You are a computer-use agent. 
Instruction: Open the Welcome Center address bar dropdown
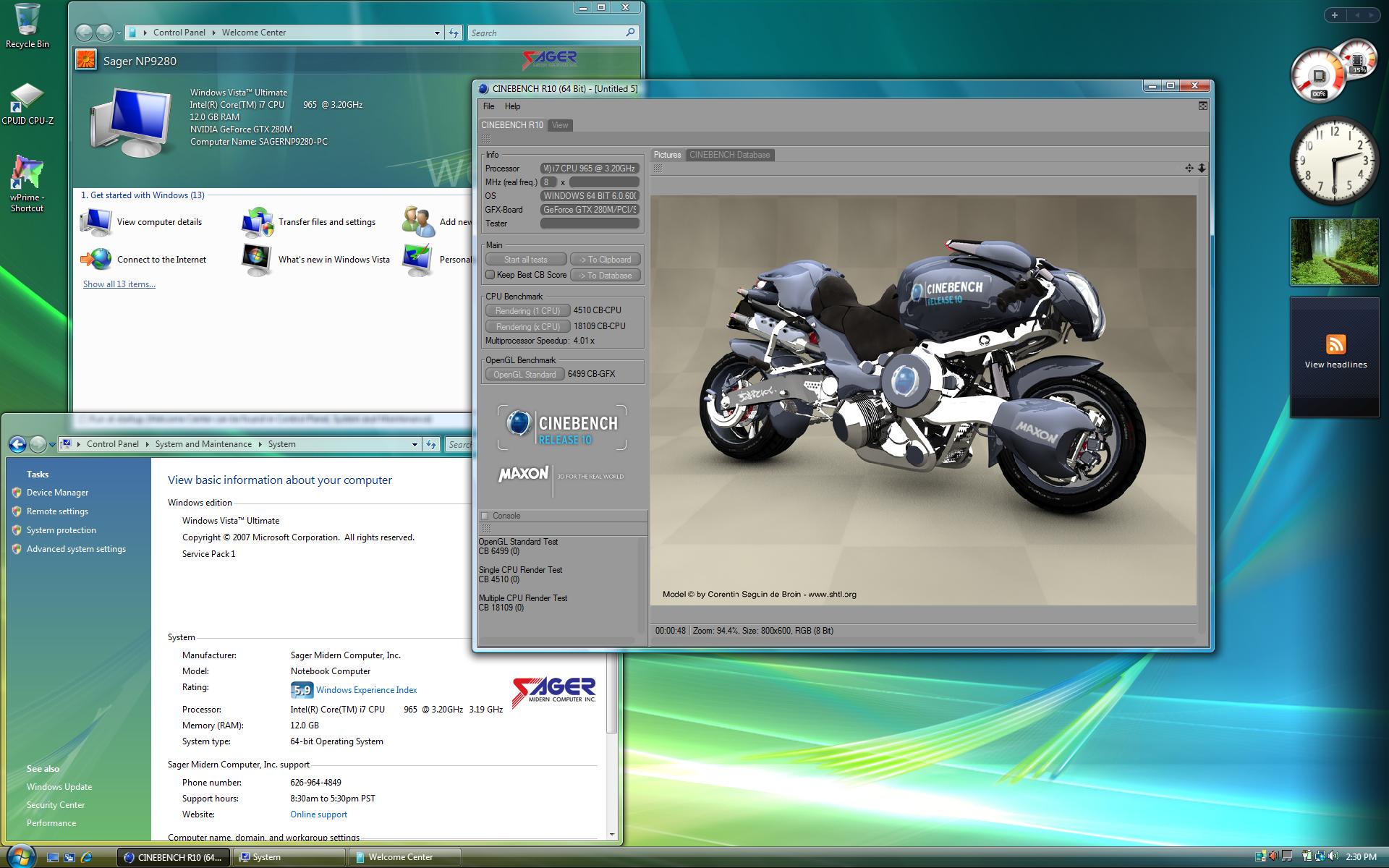coord(437,33)
